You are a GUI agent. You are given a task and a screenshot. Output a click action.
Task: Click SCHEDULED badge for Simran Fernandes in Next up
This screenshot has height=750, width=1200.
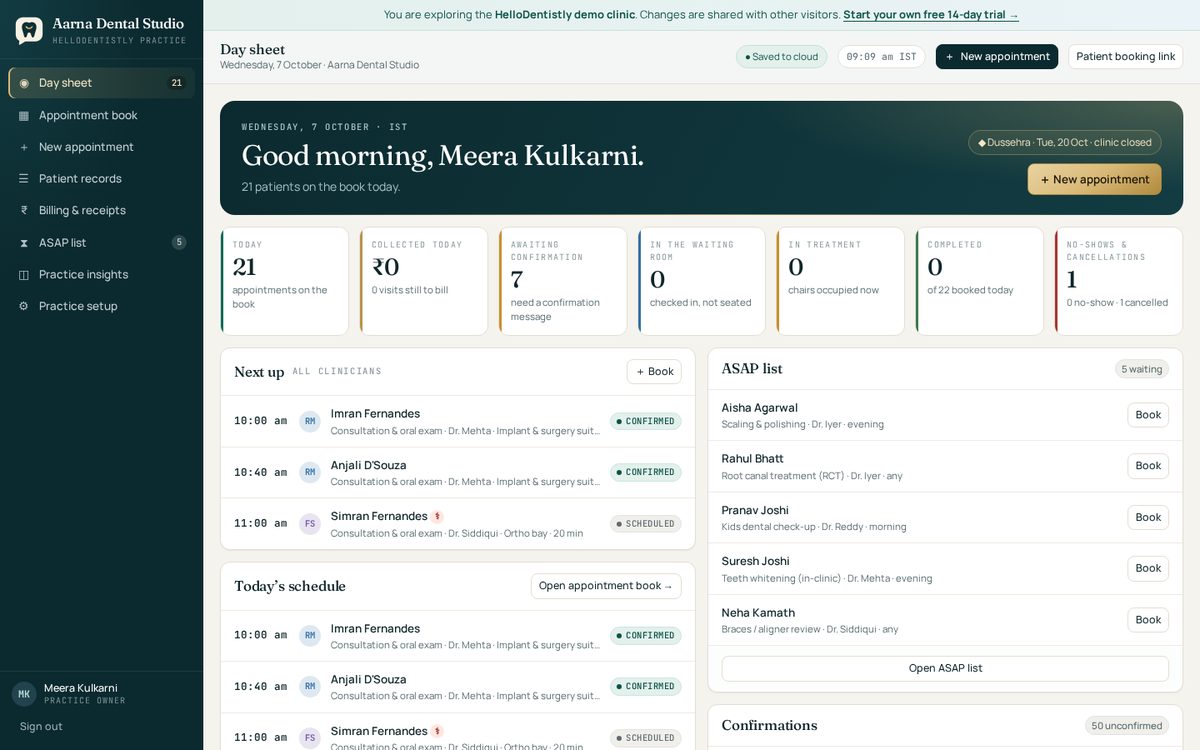(x=646, y=524)
